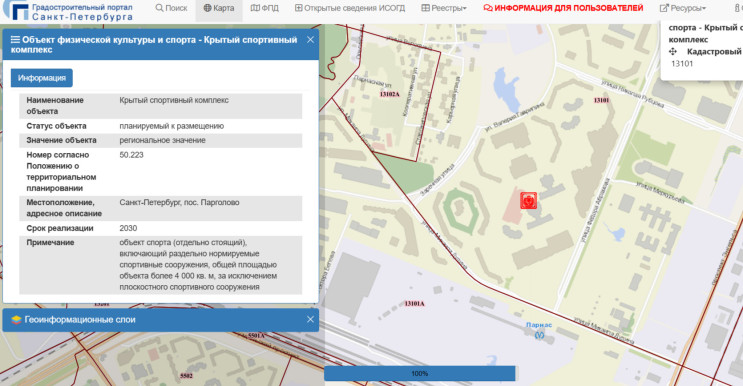Click the move arrows icon near Кадастровый
The image size is (743, 386).
coord(673,52)
